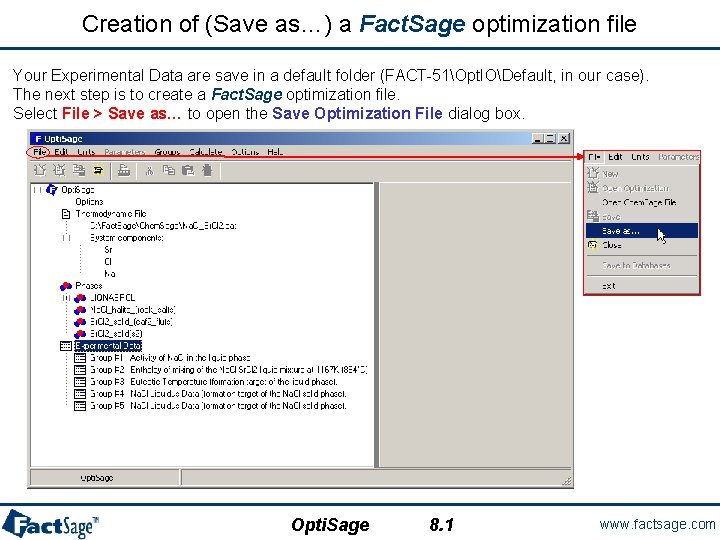Open the Help menu
The height and width of the screenshot is (540, 720).
point(275,152)
